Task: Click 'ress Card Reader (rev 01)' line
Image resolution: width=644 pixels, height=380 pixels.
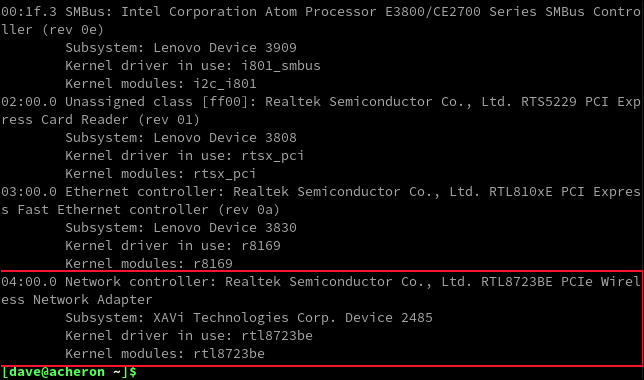Action: (x=100, y=120)
